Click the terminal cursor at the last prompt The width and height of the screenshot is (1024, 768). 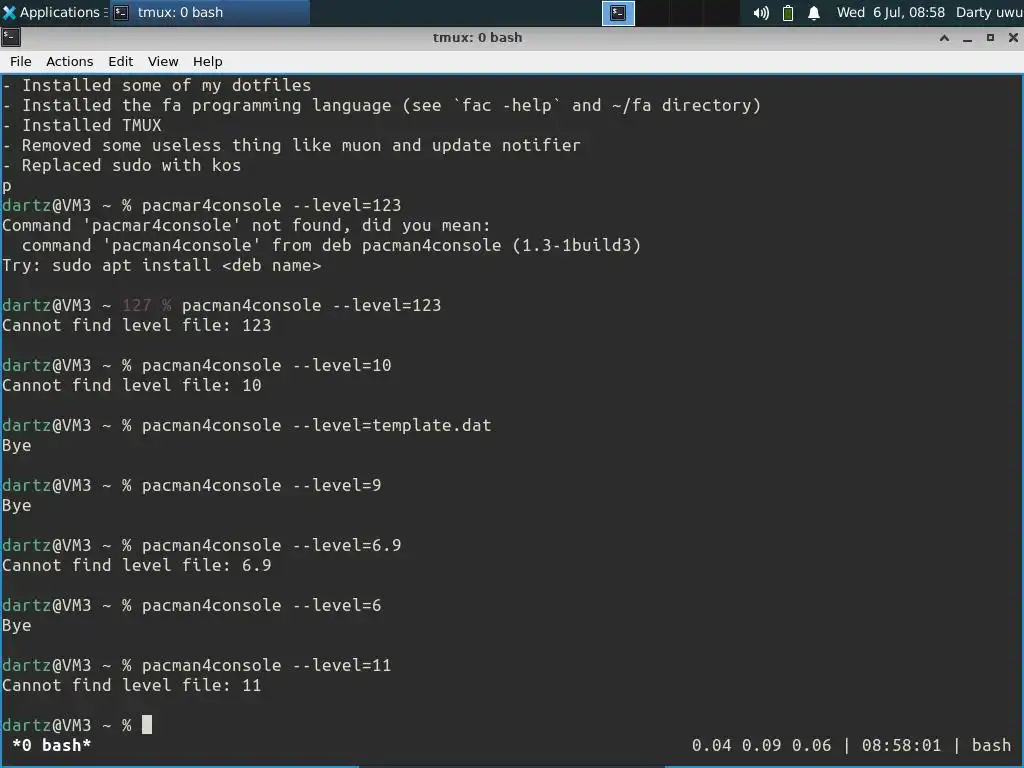[x=147, y=725]
